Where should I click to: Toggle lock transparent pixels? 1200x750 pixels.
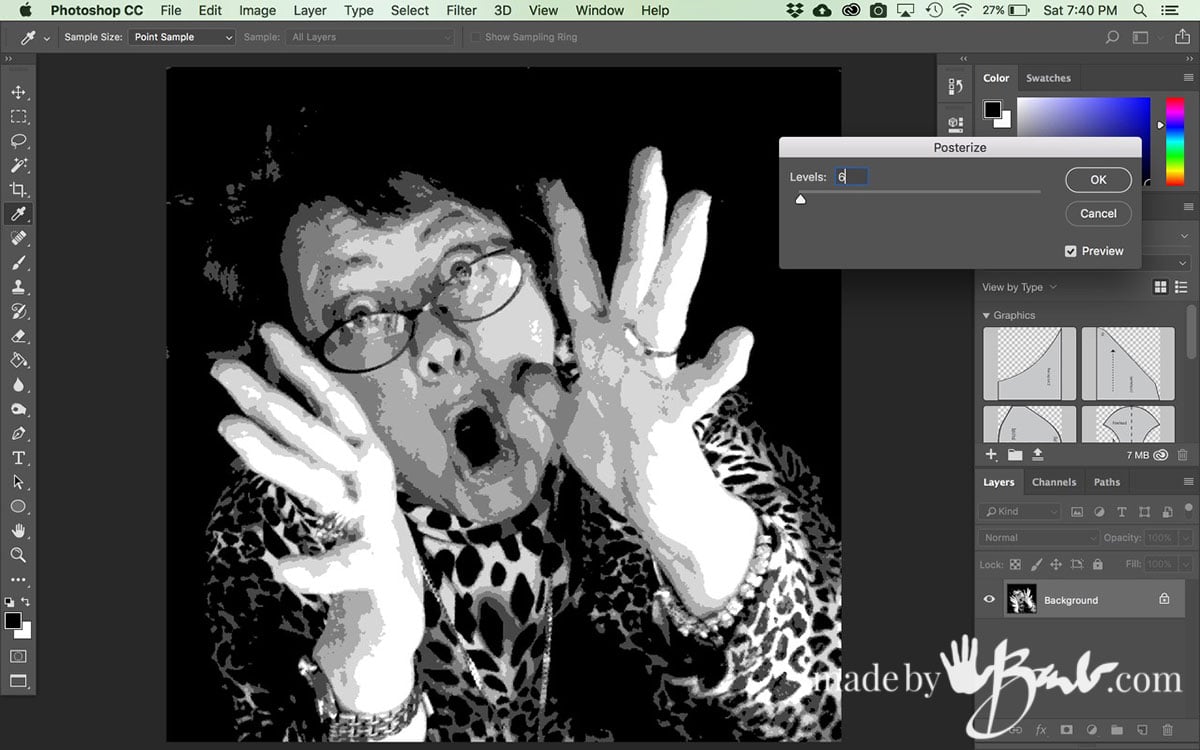click(1016, 564)
